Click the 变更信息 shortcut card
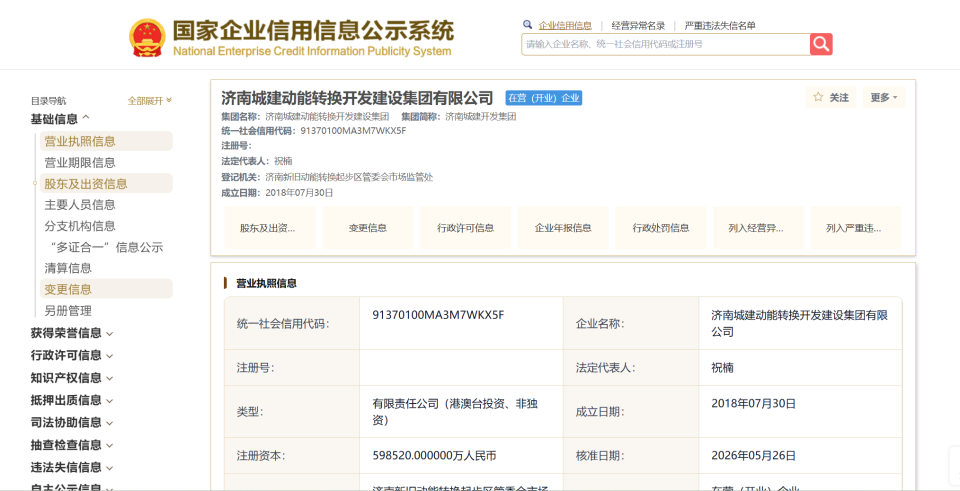Viewport: 960px width, 491px height. point(368,228)
